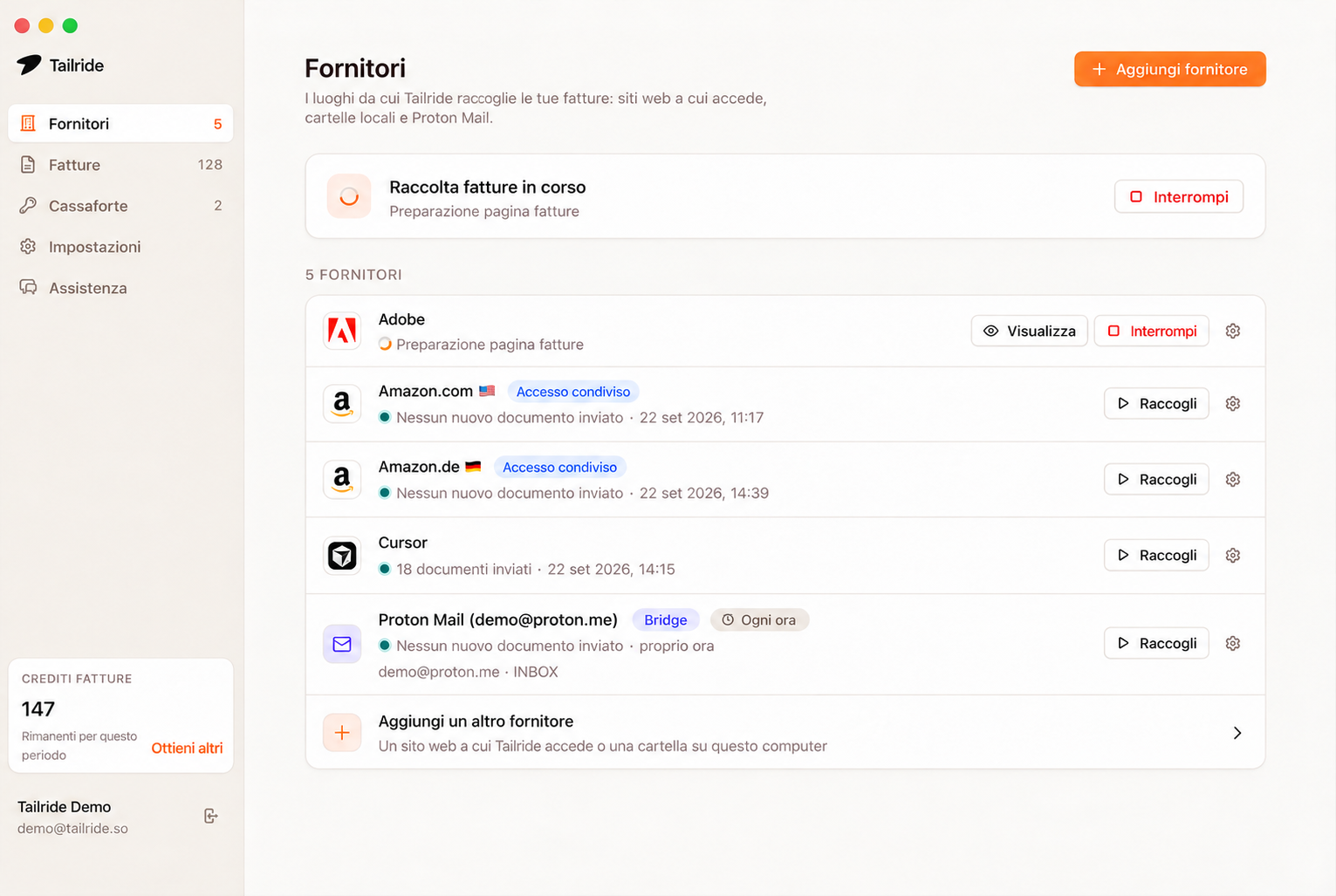Open the Cassaforte sidebar section
This screenshot has height=896, width=1336.
[x=120, y=206]
